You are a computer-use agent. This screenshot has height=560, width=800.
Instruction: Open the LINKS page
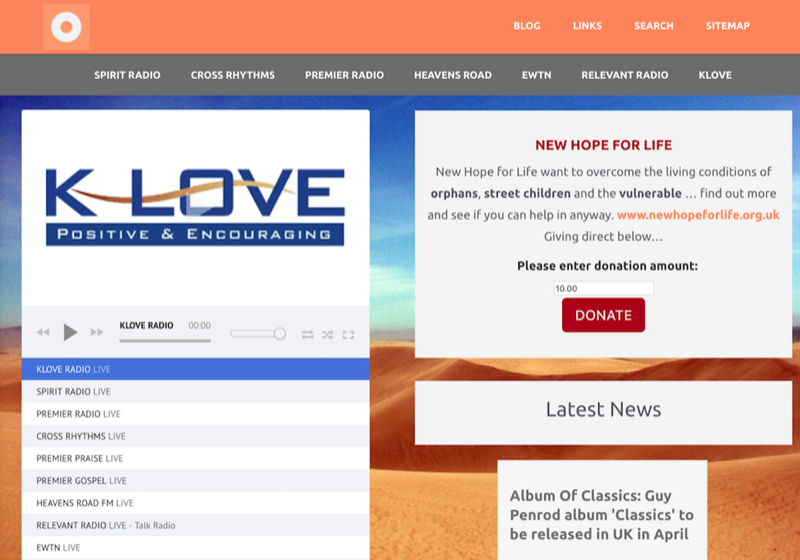pos(587,26)
